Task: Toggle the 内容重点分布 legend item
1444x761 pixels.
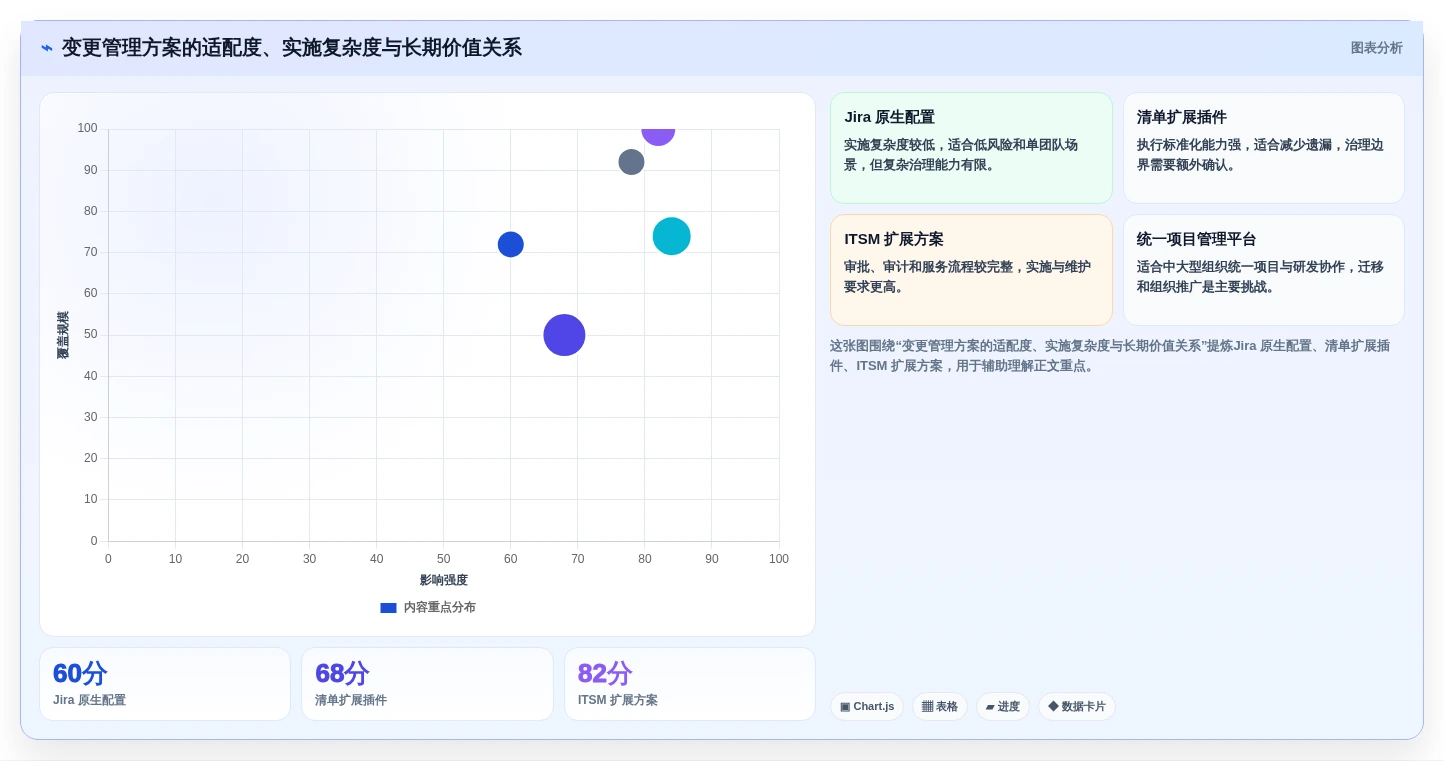Action: 428,607
